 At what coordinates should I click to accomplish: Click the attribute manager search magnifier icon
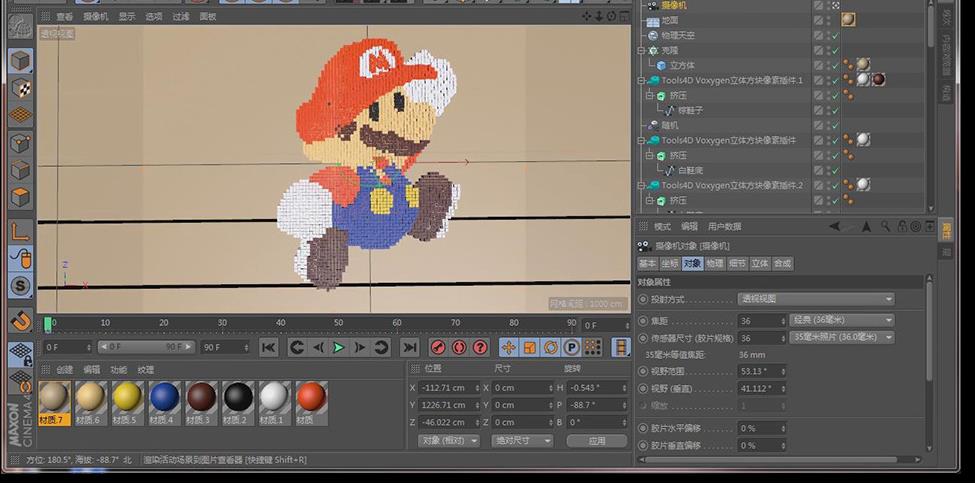[x=885, y=226]
